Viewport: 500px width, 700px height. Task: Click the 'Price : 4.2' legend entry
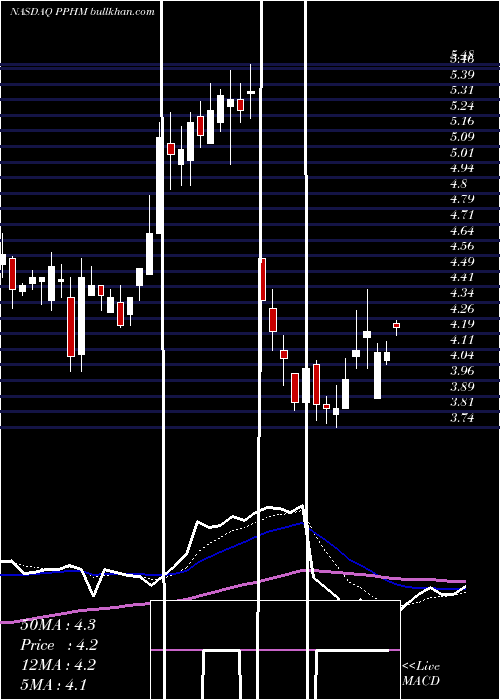coord(59,645)
